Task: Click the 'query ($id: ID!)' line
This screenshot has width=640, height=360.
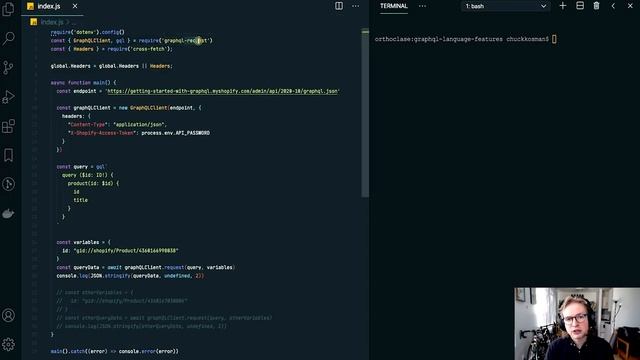Action: 88,175
